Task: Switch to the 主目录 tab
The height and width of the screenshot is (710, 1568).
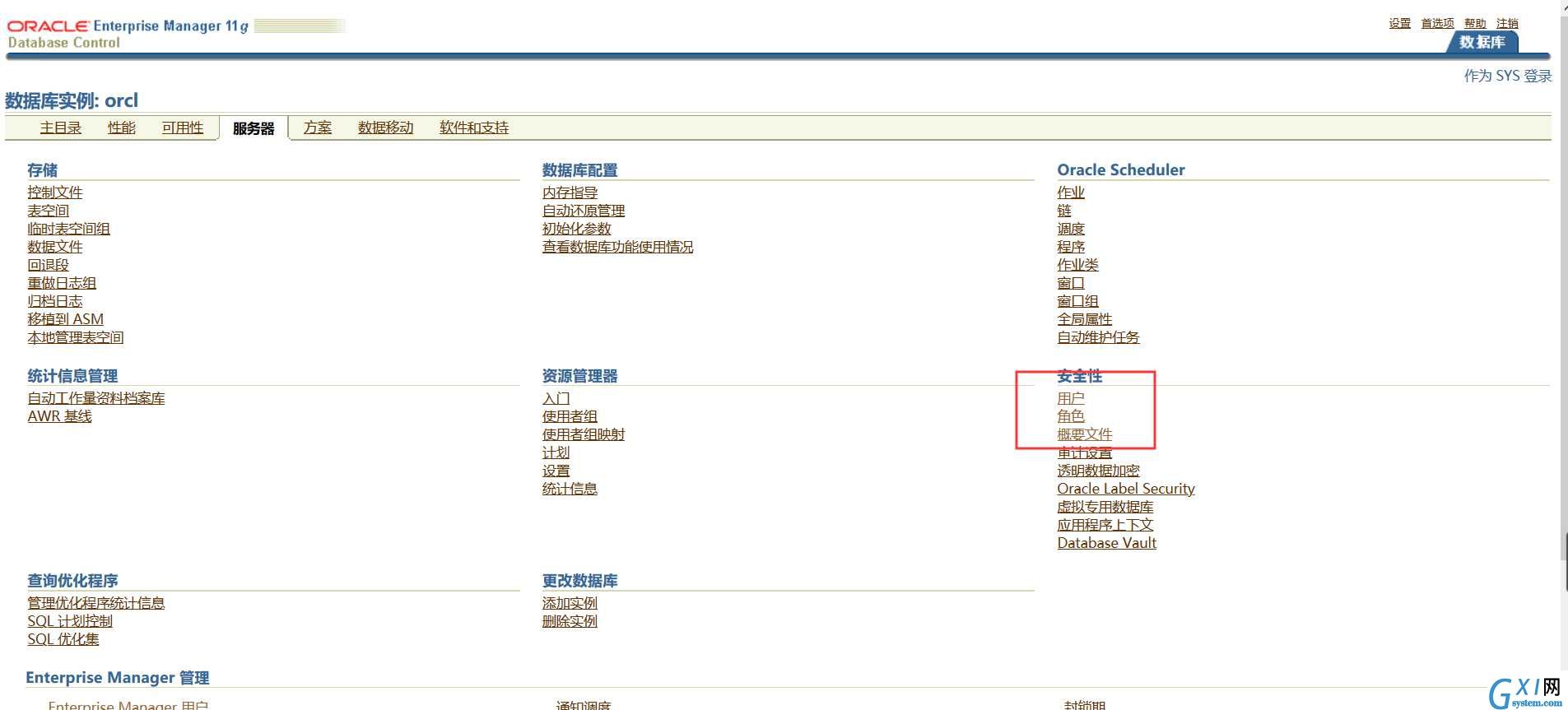Action: [61, 128]
